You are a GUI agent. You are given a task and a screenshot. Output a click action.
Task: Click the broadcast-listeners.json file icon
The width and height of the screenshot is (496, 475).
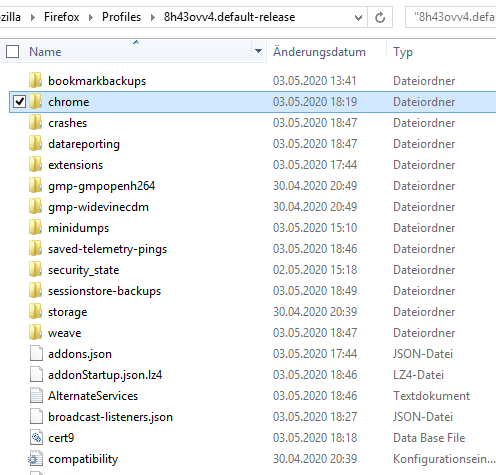[x=36, y=416]
